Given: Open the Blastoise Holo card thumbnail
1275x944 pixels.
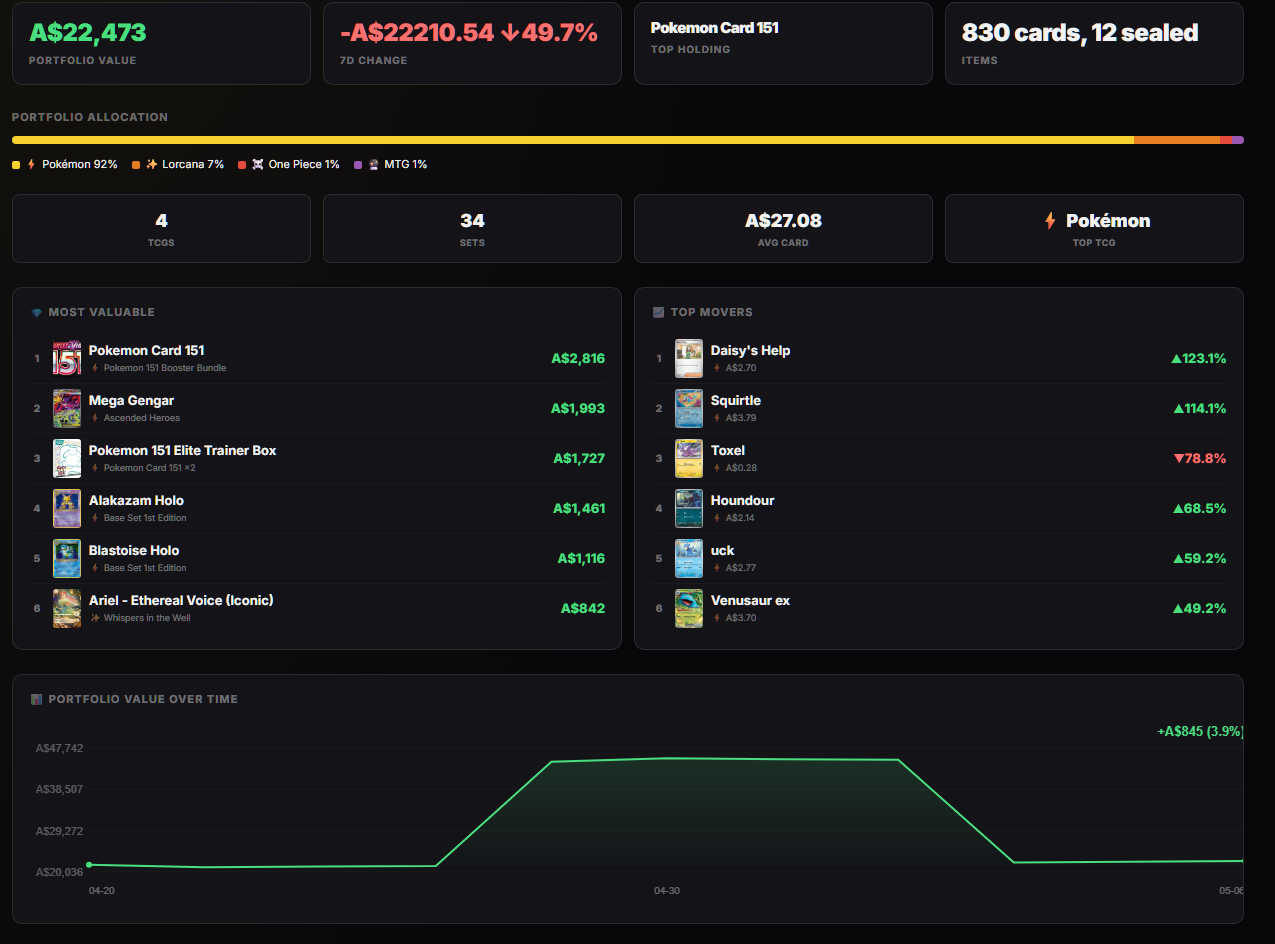Looking at the screenshot, I should point(67,558).
